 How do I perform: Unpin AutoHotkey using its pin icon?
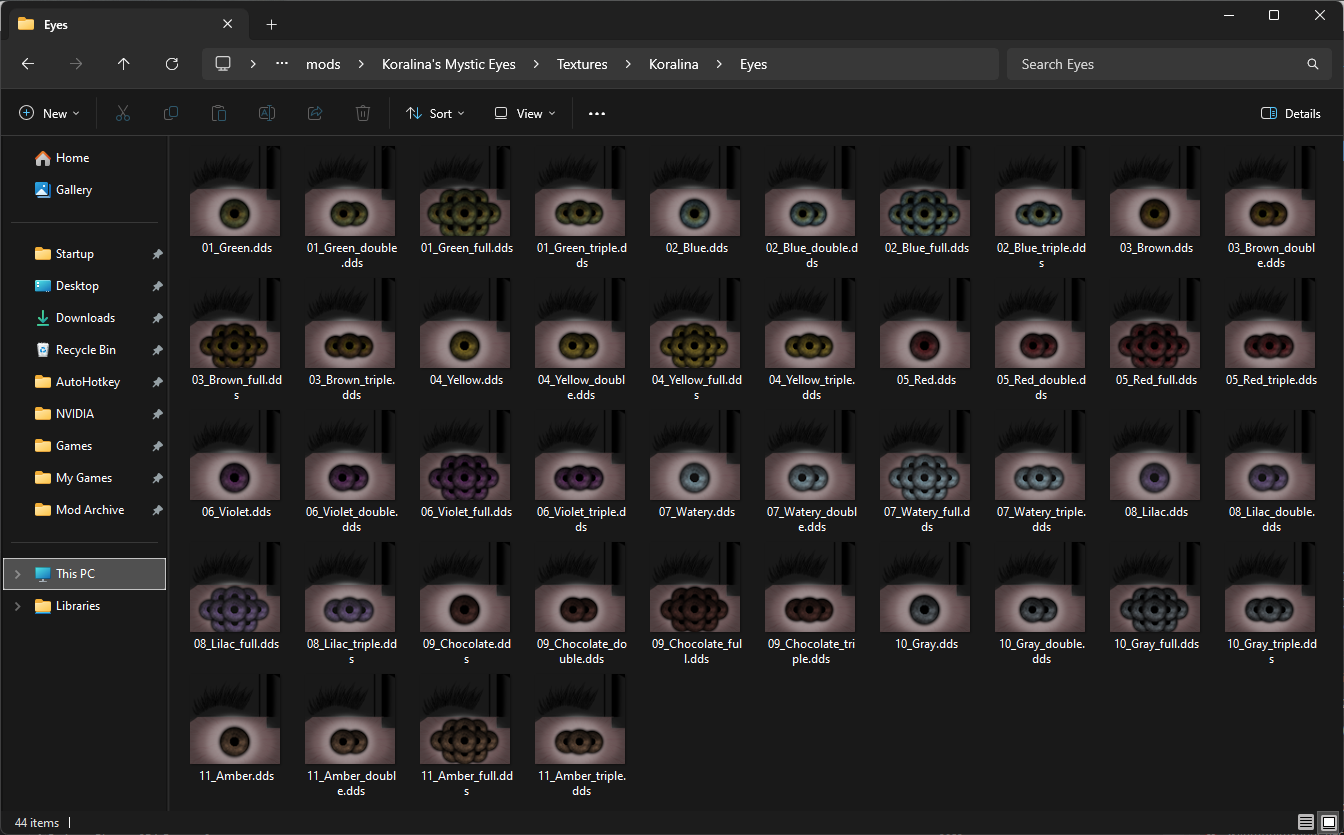[x=157, y=382]
